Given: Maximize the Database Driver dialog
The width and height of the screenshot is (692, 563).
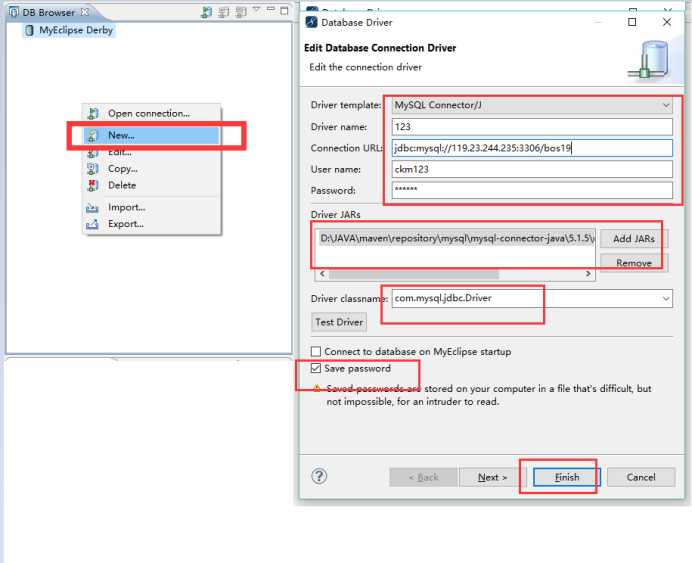Looking at the screenshot, I should click(632, 22).
